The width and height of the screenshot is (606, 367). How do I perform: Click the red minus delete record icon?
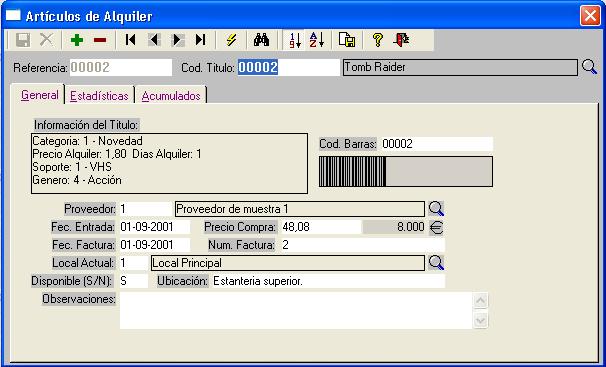click(100, 40)
